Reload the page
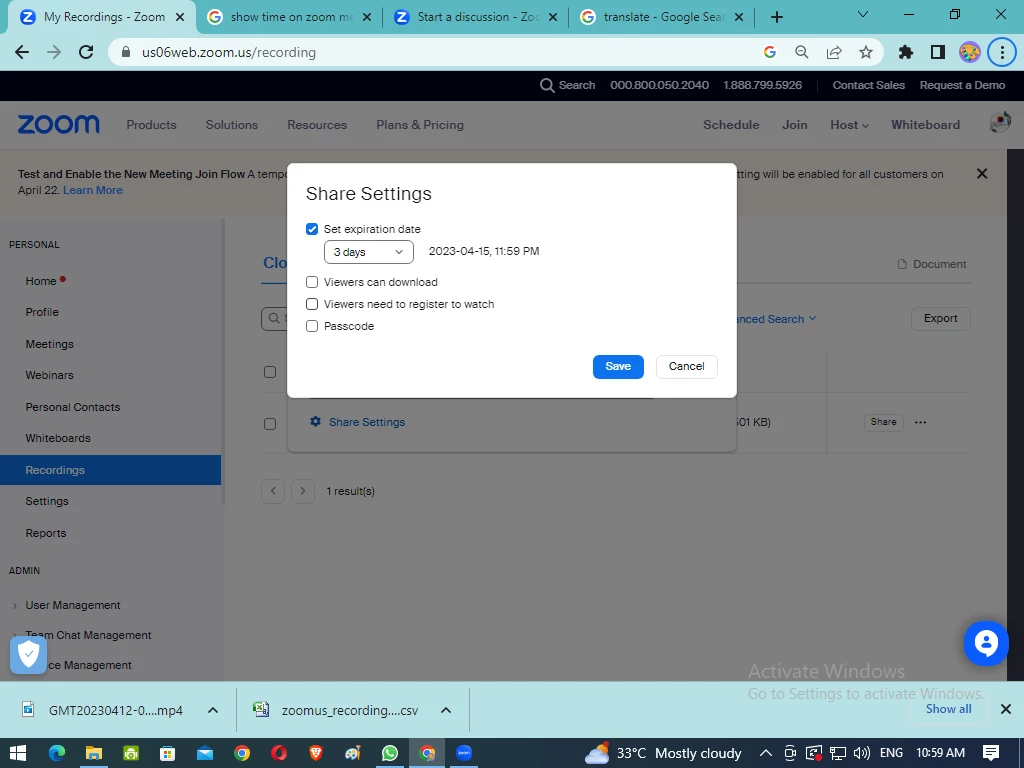This screenshot has width=1024, height=768. [x=86, y=52]
